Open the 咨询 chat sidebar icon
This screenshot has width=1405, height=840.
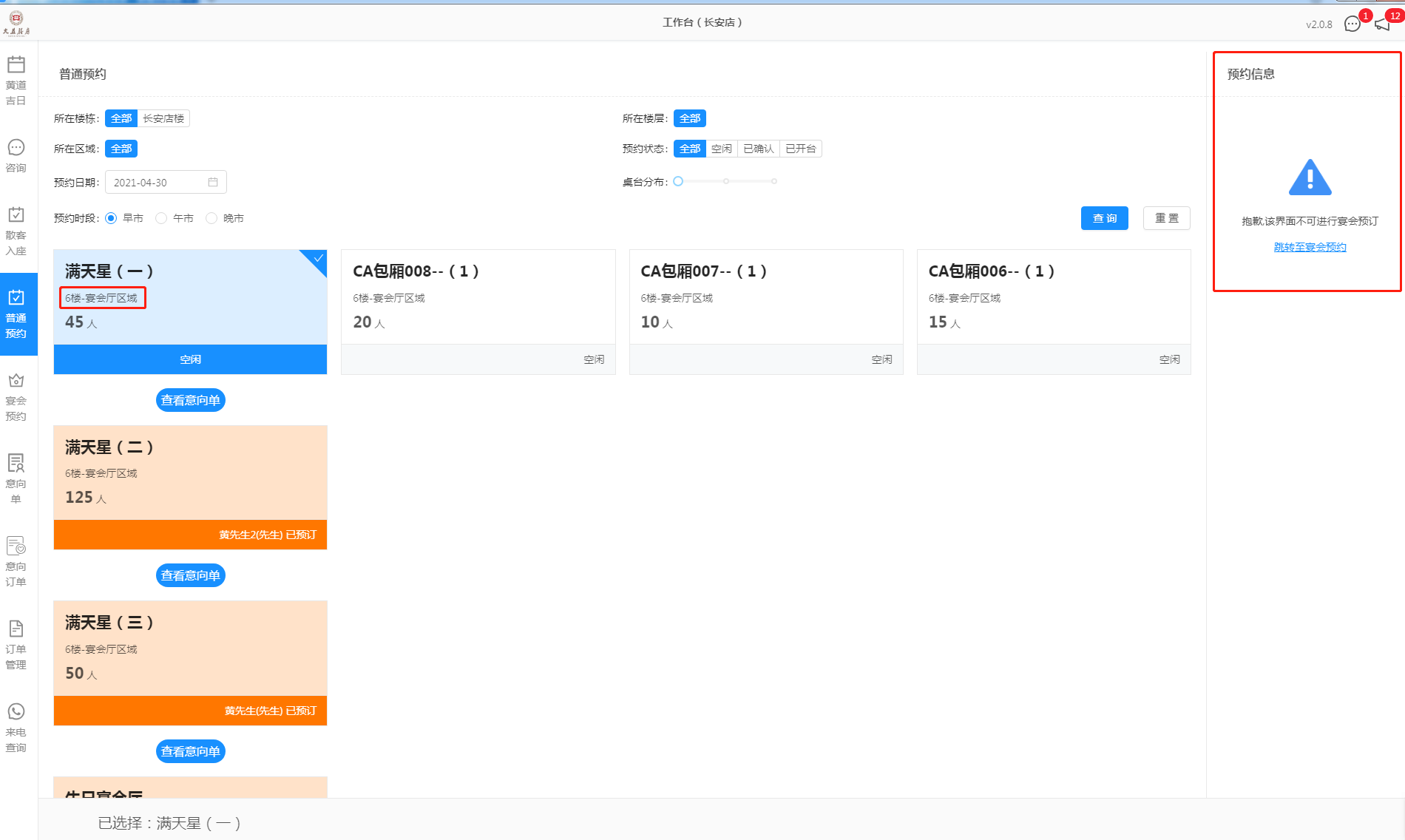16,156
